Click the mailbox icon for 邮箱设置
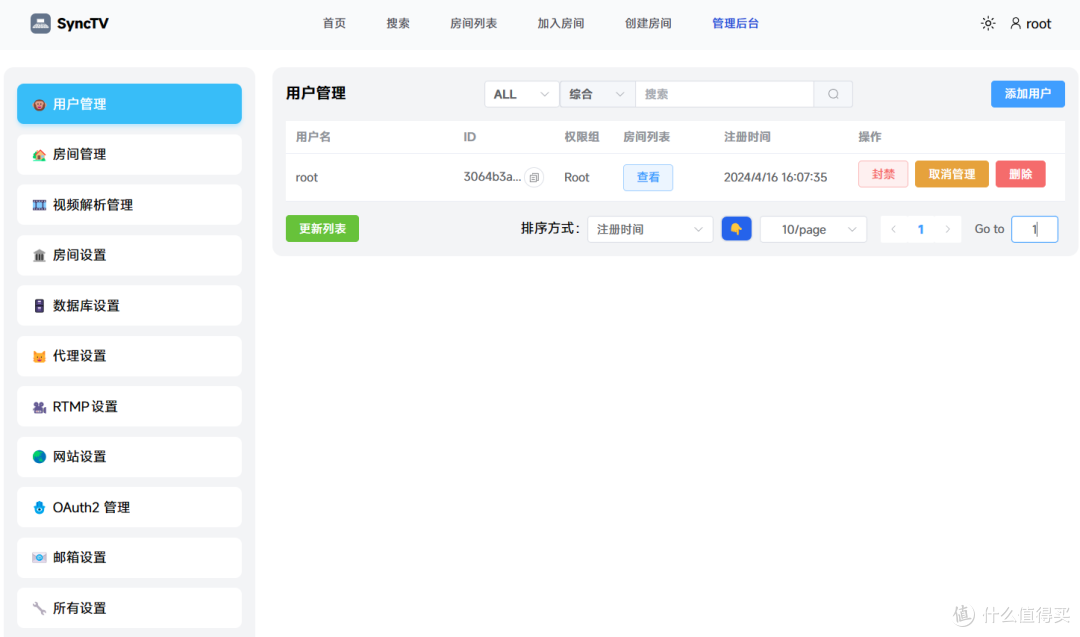This screenshot has width=1080, height=637. (x=38, y=557)
